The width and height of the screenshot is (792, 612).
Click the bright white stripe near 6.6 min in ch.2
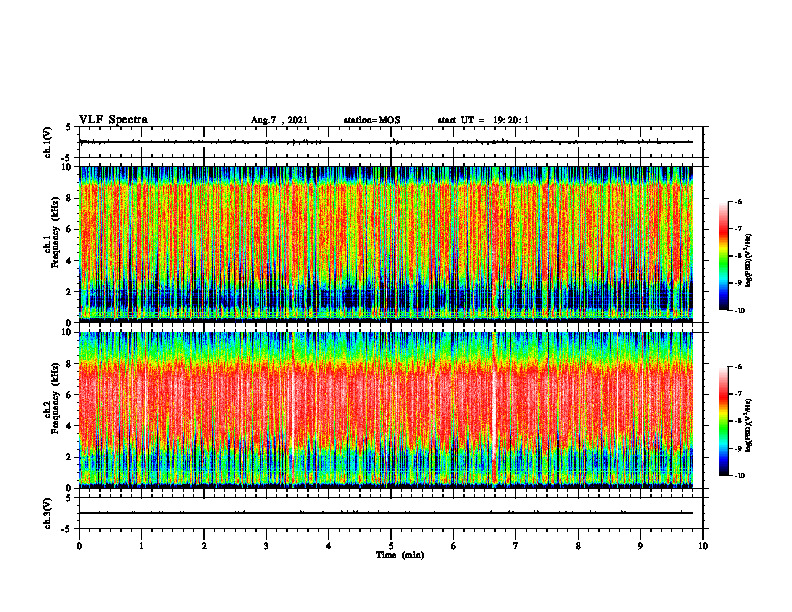tap(494, 410)
